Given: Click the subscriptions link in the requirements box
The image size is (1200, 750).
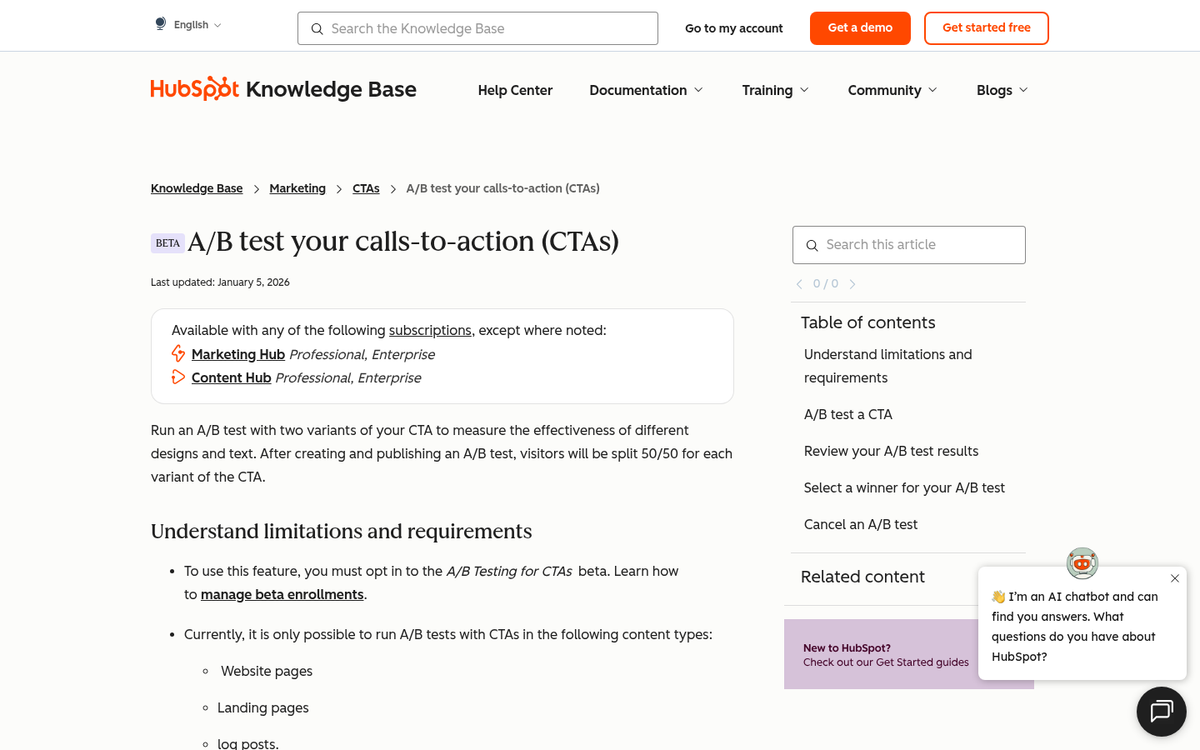Looking at the screenshot, I should (x=430, y=330).
